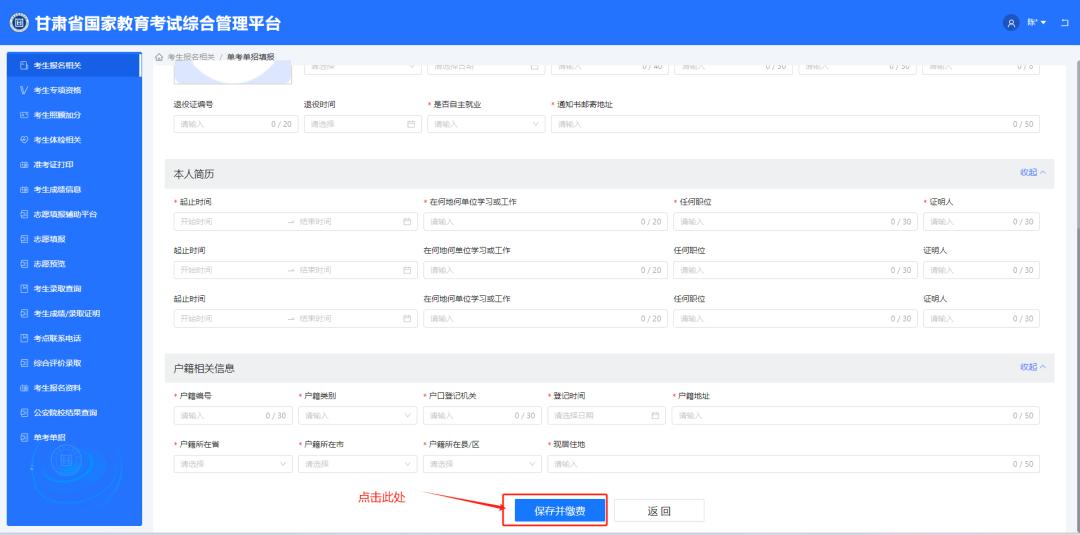Click the icon beside 志愿填报辅助平台
Viewport: 1080px width, 535px height.
(24, 215)
